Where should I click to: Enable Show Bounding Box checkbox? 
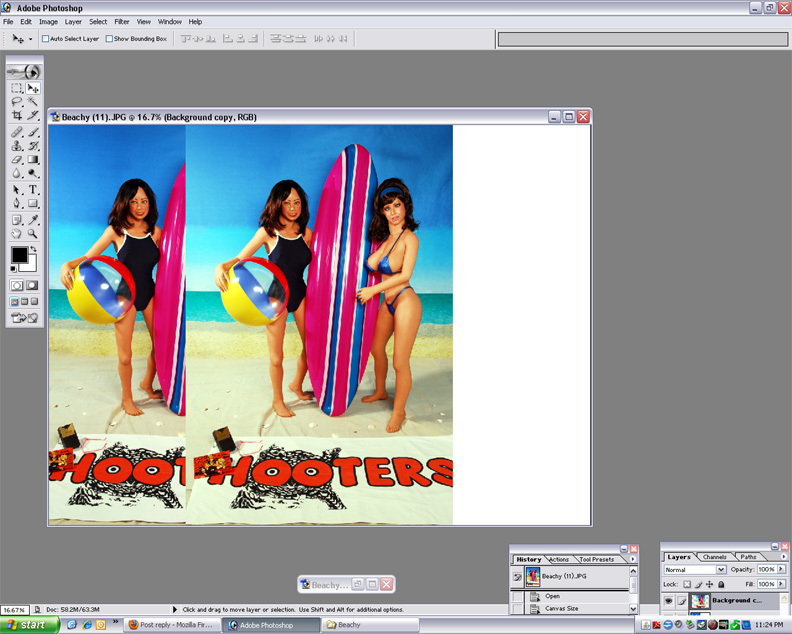click(109, 39)
